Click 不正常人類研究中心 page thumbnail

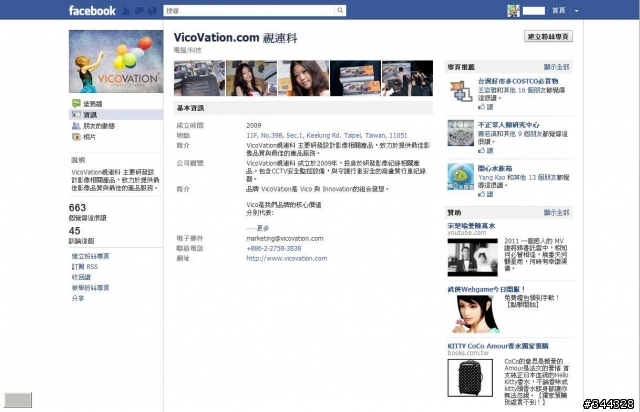[461, 133]
